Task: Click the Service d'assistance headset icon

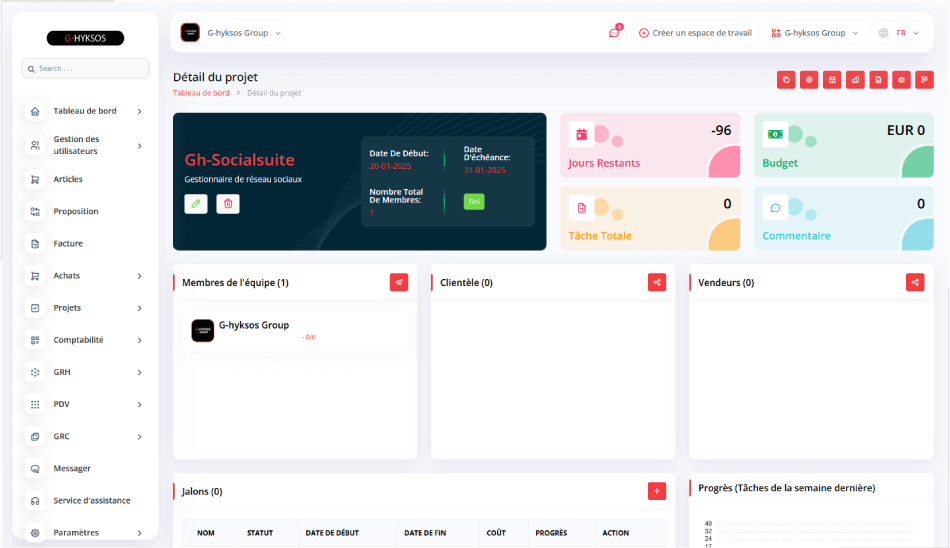Action: pyautogui.click(x=35, y=501)
